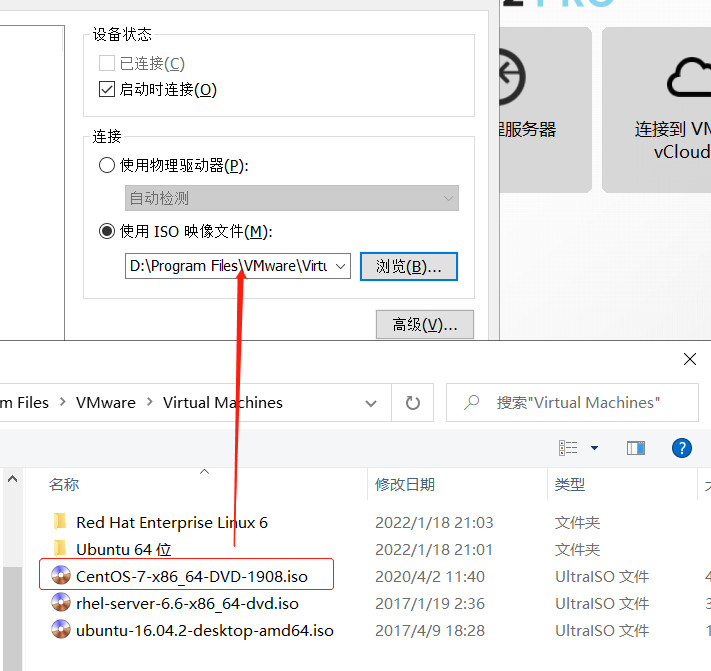Viewport: 711px width, 671px height.
Task: Select ubuntu-16.04.2-desktop-amd64.iso file
Action: (205, 631)
